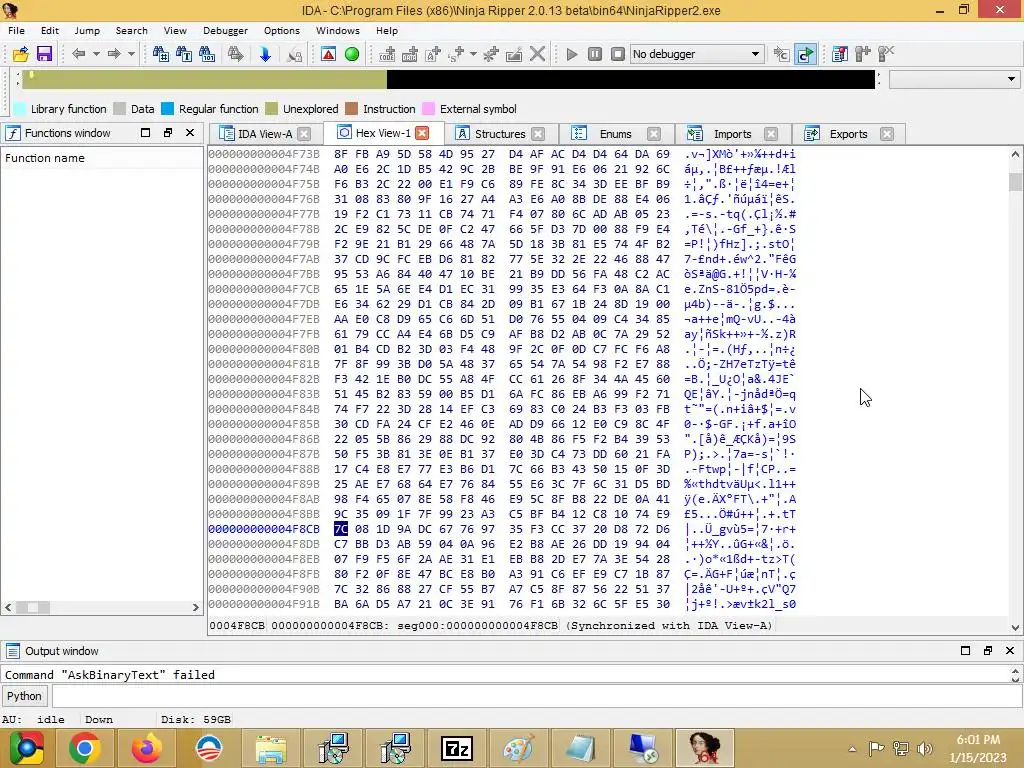Click the red warning triangle window icon

coord(328,54)
